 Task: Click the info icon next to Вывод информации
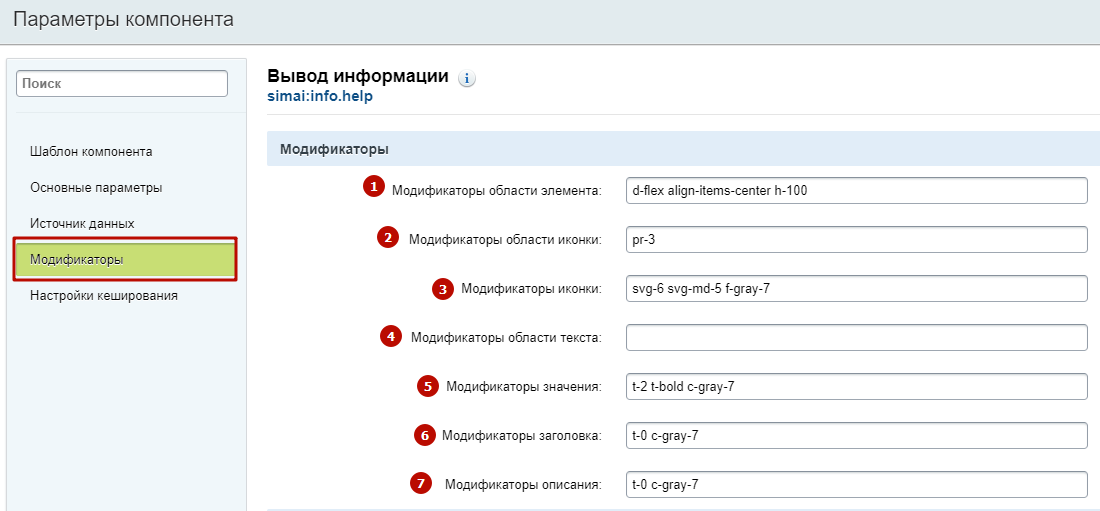[x=467, y=79]
